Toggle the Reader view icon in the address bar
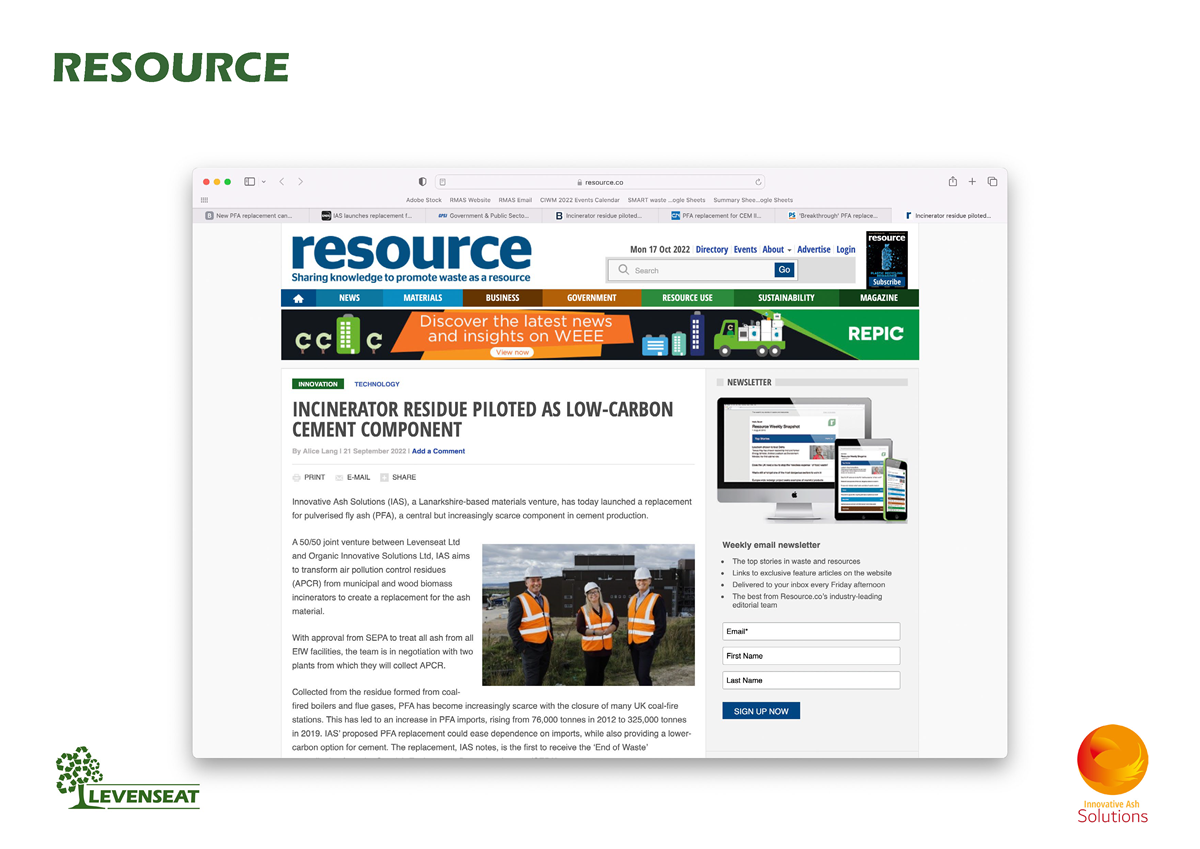1200x849 pixels. point(442,182)
